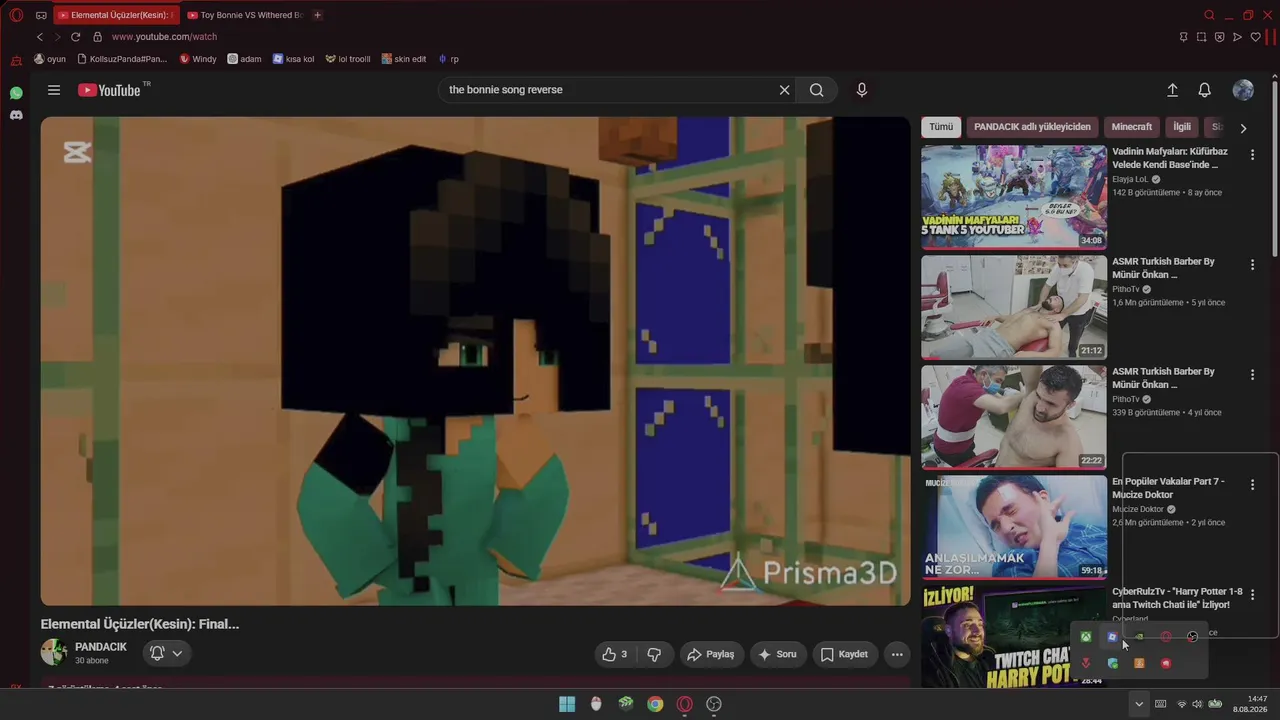Click the Xbox icon in system tray
The width and height of the screenshot is (1280, 720).
[x=1085, y=637]
